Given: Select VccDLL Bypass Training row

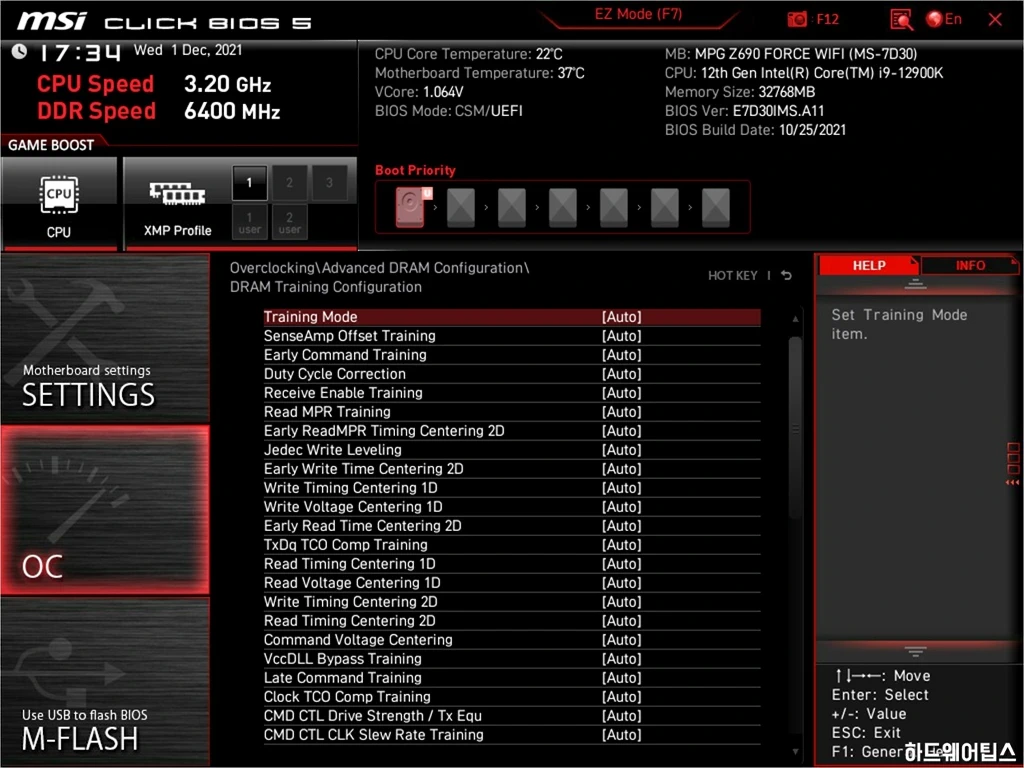Looking at the screenshot, I should click(512, 658).
